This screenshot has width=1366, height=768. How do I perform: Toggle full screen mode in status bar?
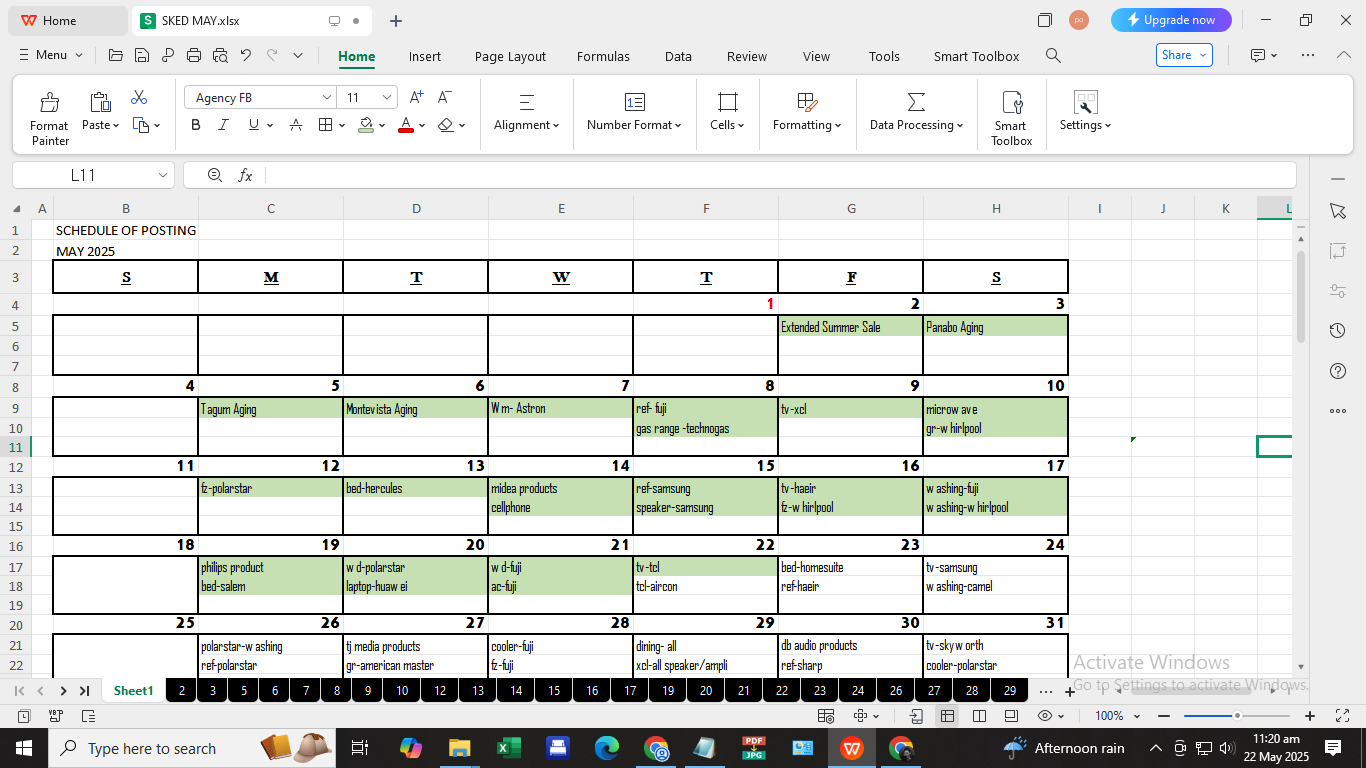pos(1343,716)
